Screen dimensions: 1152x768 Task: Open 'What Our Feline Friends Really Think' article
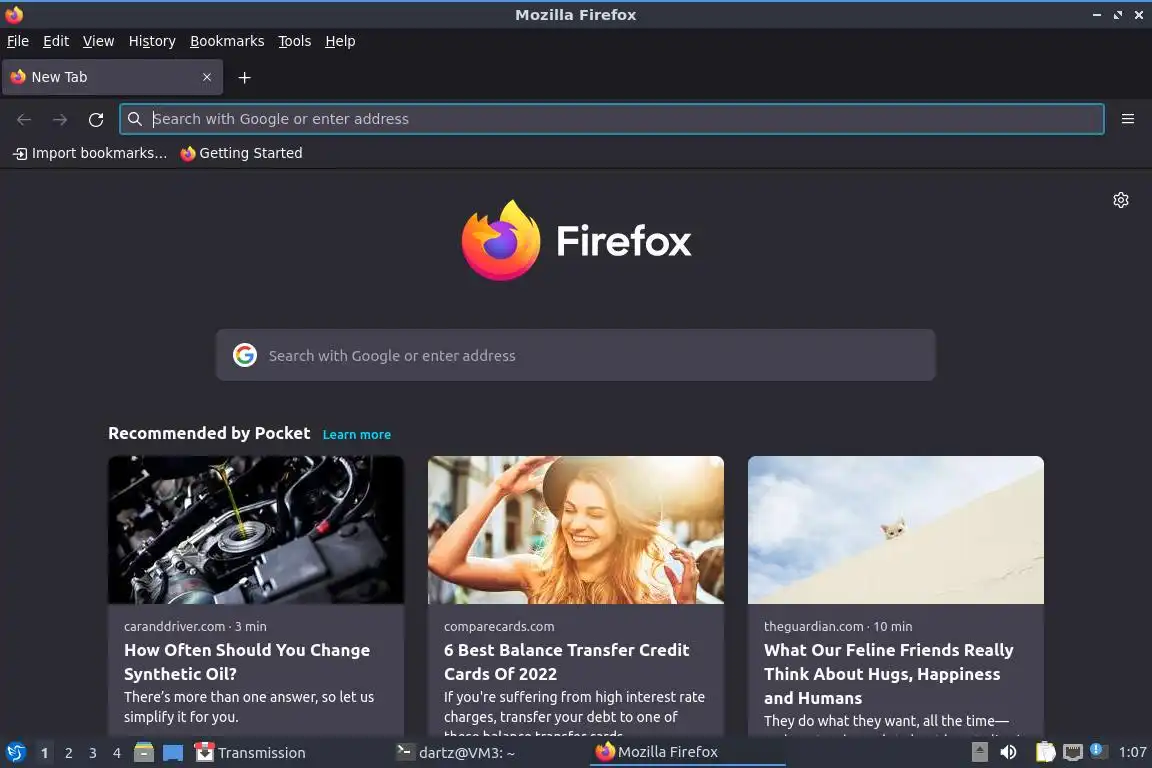tap(888, 674)
